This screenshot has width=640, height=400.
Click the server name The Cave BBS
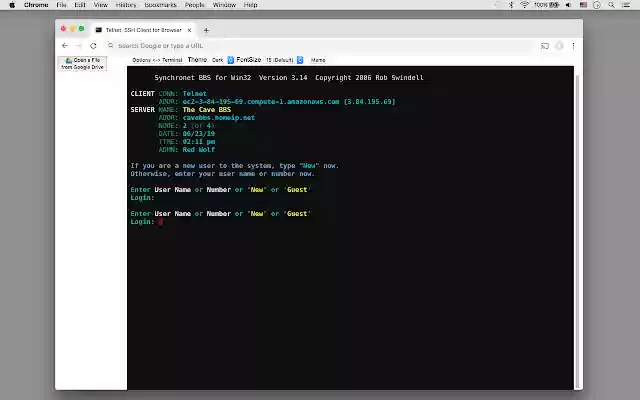click(207, 109)
